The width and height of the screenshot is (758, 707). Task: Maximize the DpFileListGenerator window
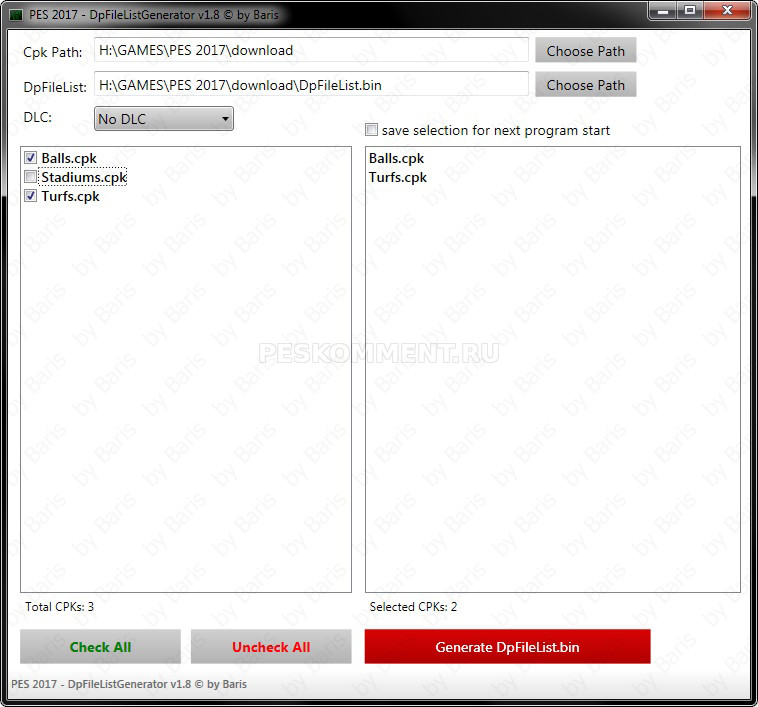[x=690, y=11]
